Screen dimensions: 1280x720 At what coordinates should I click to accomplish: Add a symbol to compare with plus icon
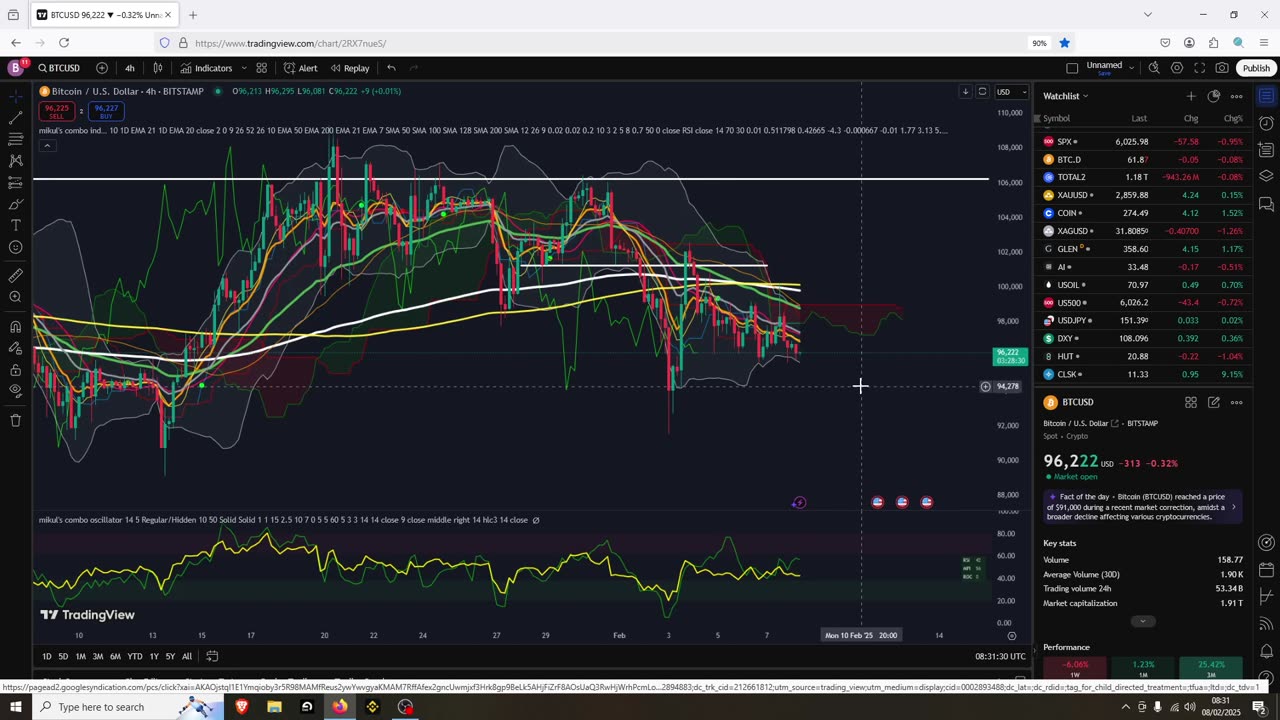tap(102, 68)
